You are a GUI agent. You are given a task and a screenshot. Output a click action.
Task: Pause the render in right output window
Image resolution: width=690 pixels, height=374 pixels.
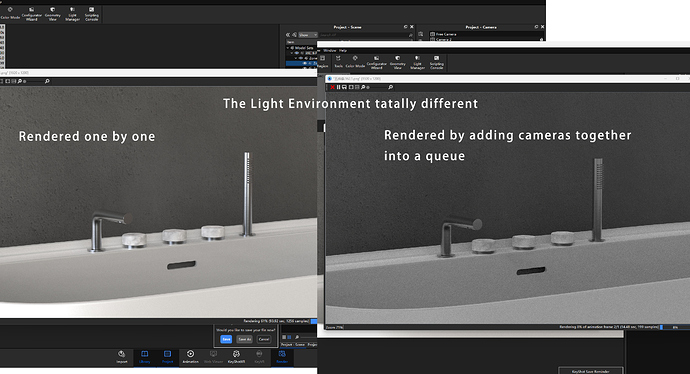click(338, 87)
